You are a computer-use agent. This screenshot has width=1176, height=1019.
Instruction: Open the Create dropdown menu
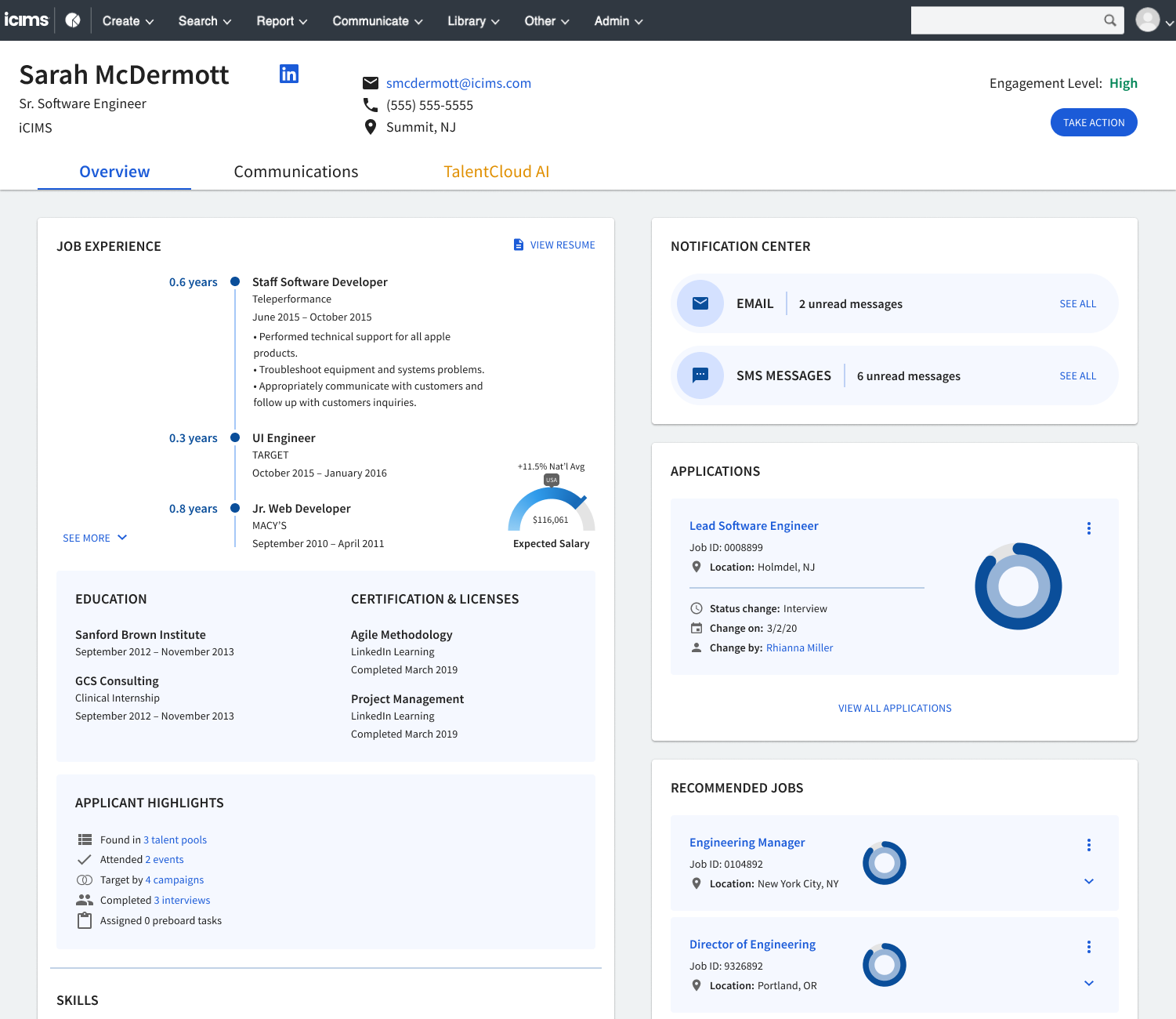click(x=128, y=21)
